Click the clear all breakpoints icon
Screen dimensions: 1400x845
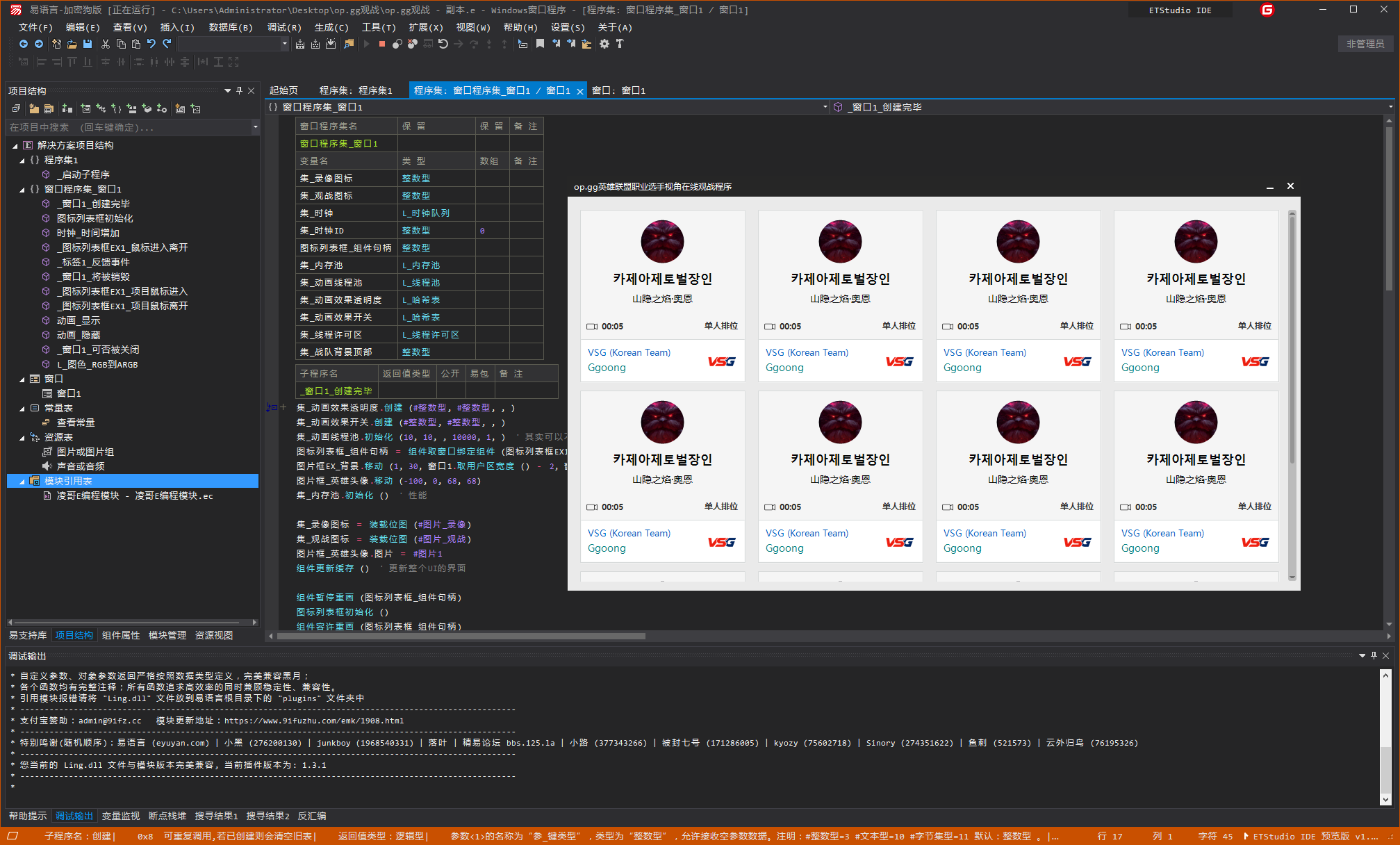tap(413, 44)
